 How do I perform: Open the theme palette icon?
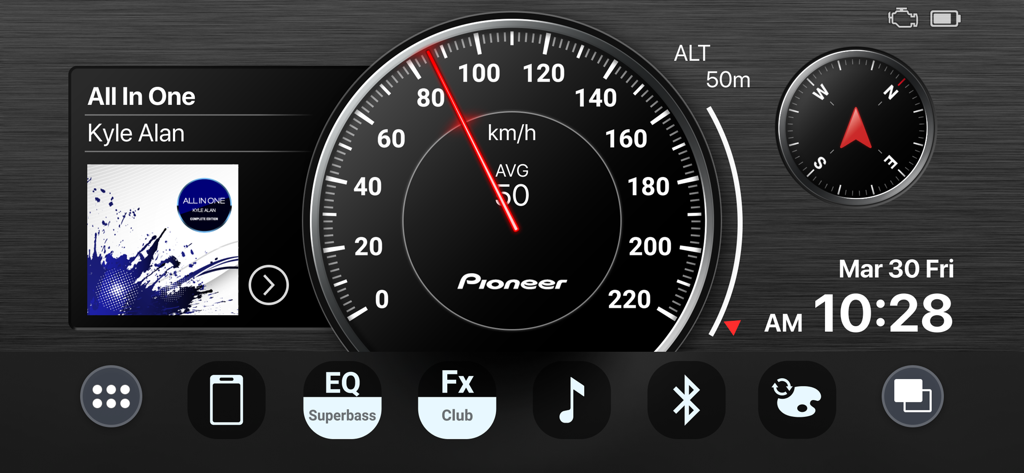click(x=797, y=400)
